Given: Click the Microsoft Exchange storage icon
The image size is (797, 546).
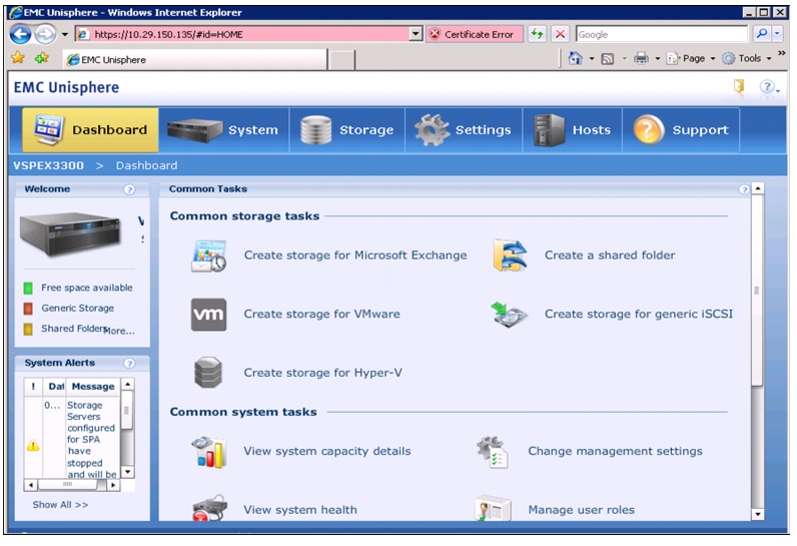Looking at the screenshot, I should pos(208,256).
